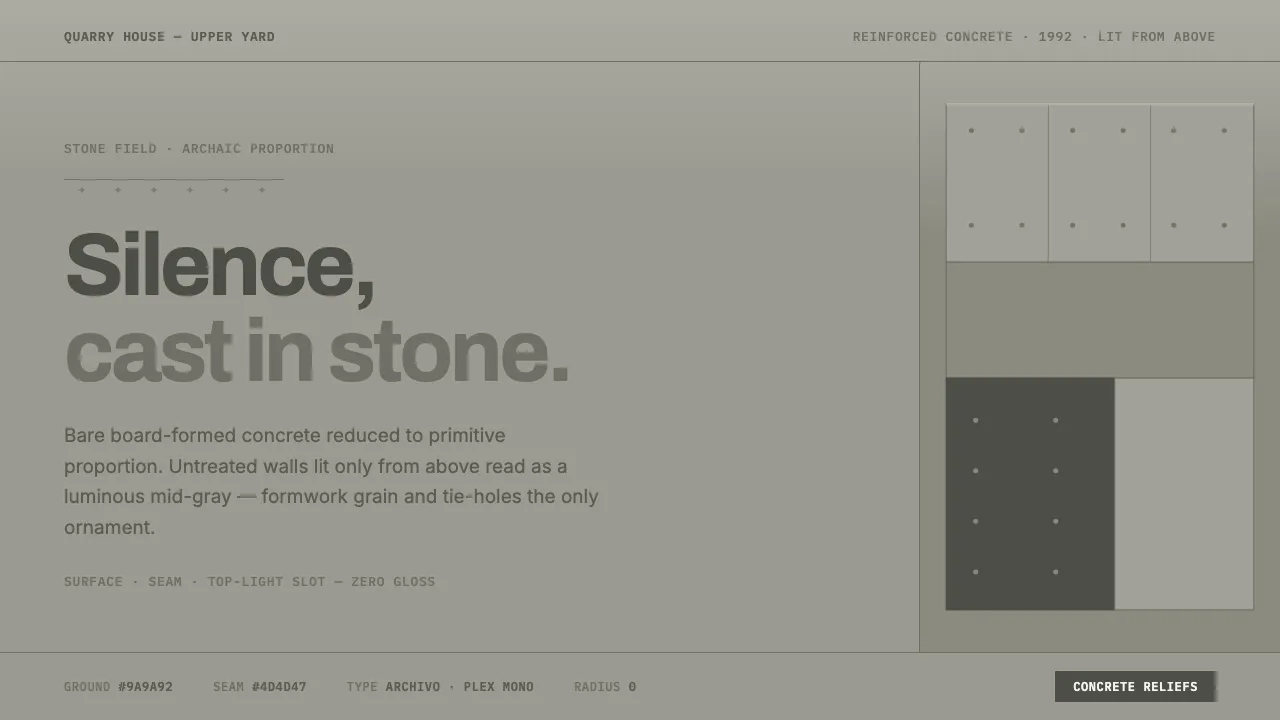Click the CONCRETE RELIEFS button
Image resolution: width=1280 pixels, height=720 pixels.
(x=1135, y=687)
